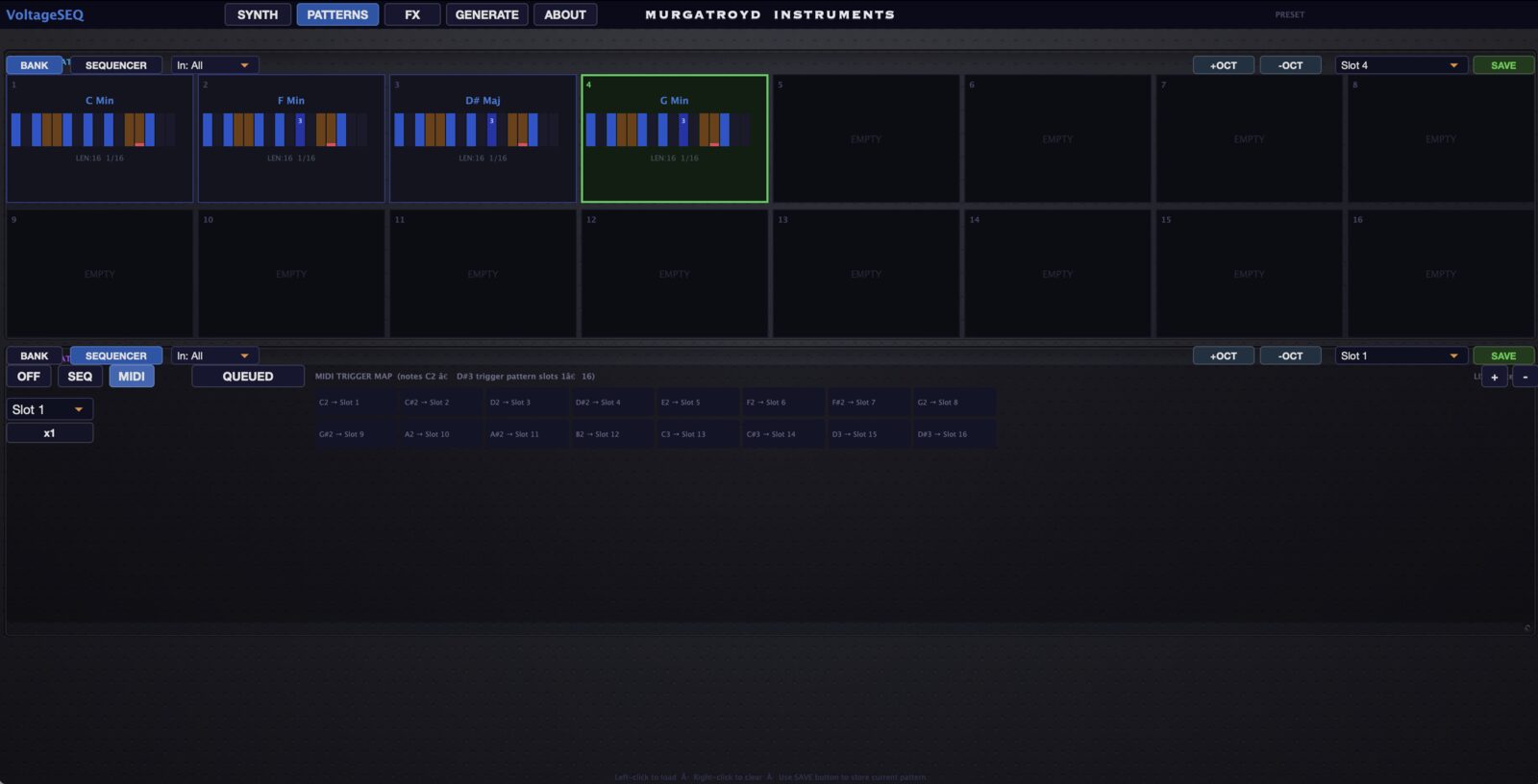Click the 'D#3 → Slot 16' trigger cell
1538x784 pixels.
pyautogui.click(x=955, y=434)
